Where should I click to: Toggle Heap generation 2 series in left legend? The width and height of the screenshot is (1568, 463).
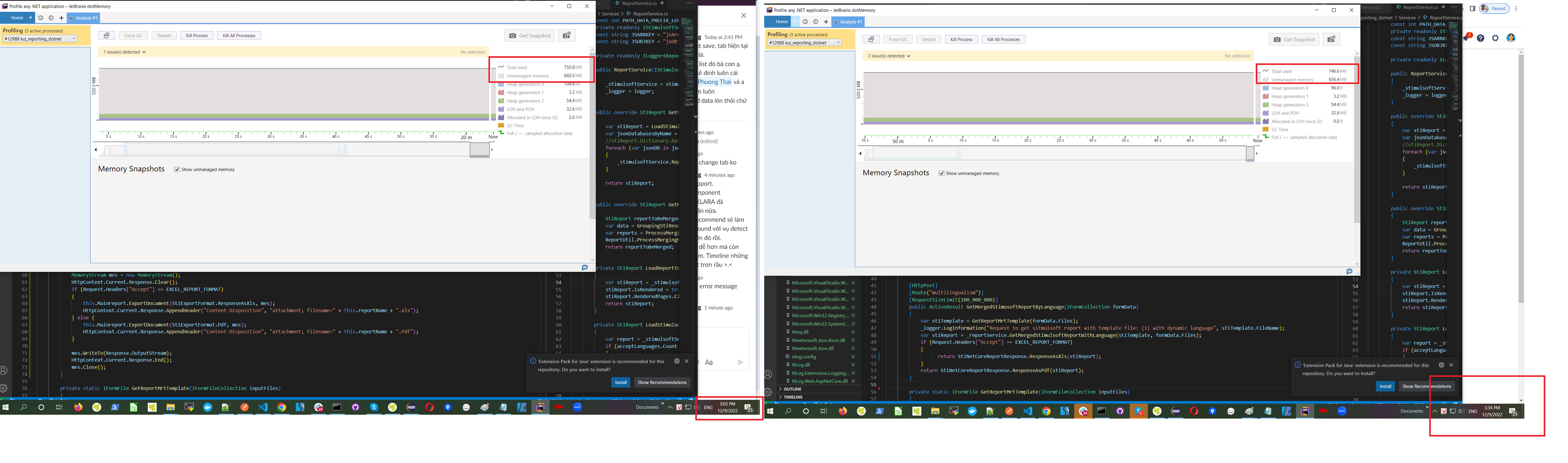tap(501, 101)
